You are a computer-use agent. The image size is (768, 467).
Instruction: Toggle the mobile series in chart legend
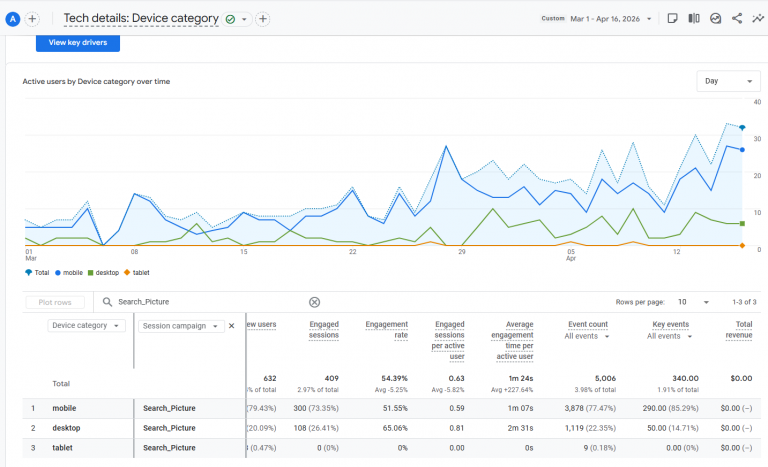[x=70, y=272]
